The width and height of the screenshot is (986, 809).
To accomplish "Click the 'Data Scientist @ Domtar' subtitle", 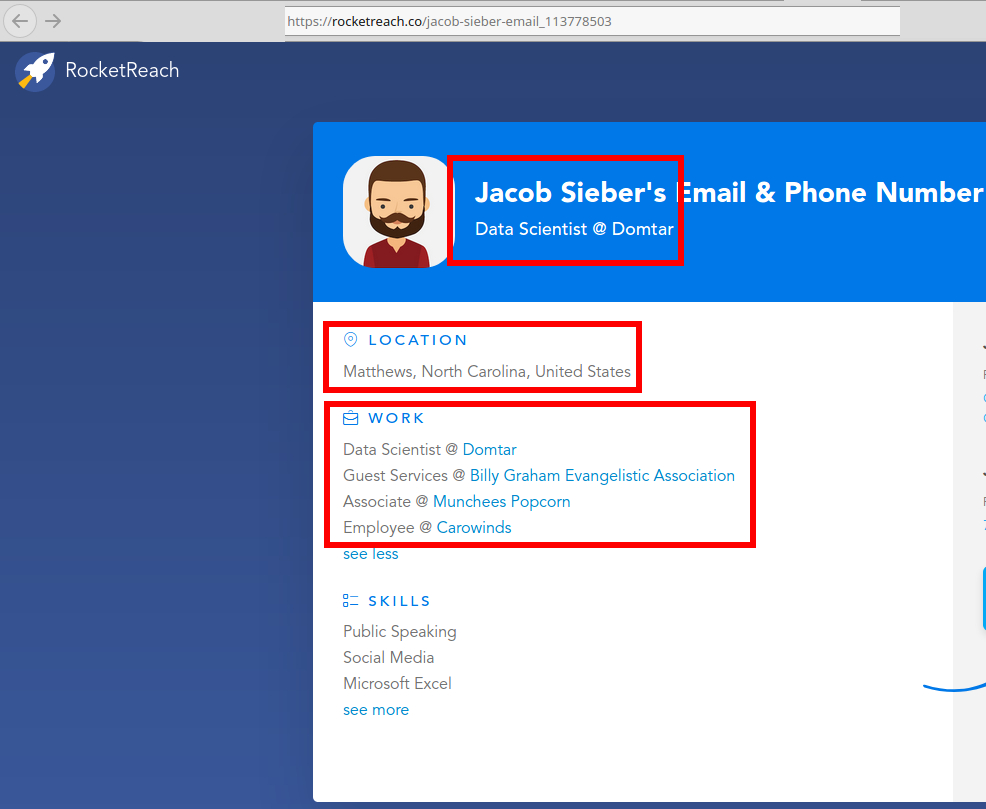I will point(574,229).
